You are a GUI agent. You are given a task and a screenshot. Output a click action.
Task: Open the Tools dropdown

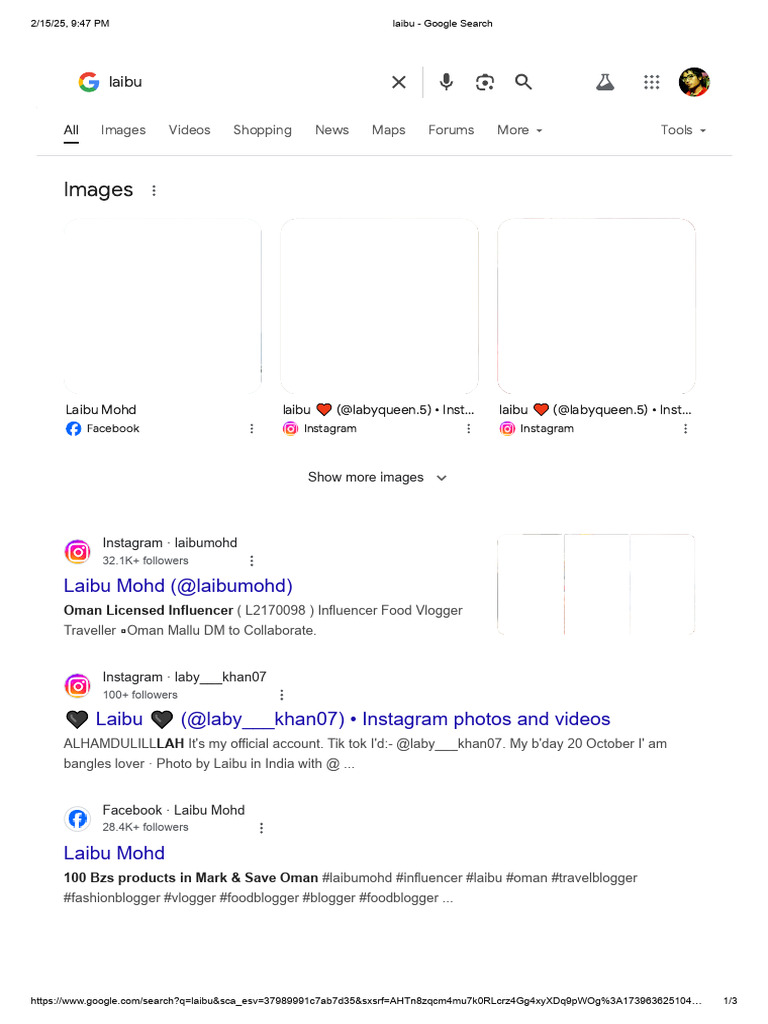(x=683, y=130)
